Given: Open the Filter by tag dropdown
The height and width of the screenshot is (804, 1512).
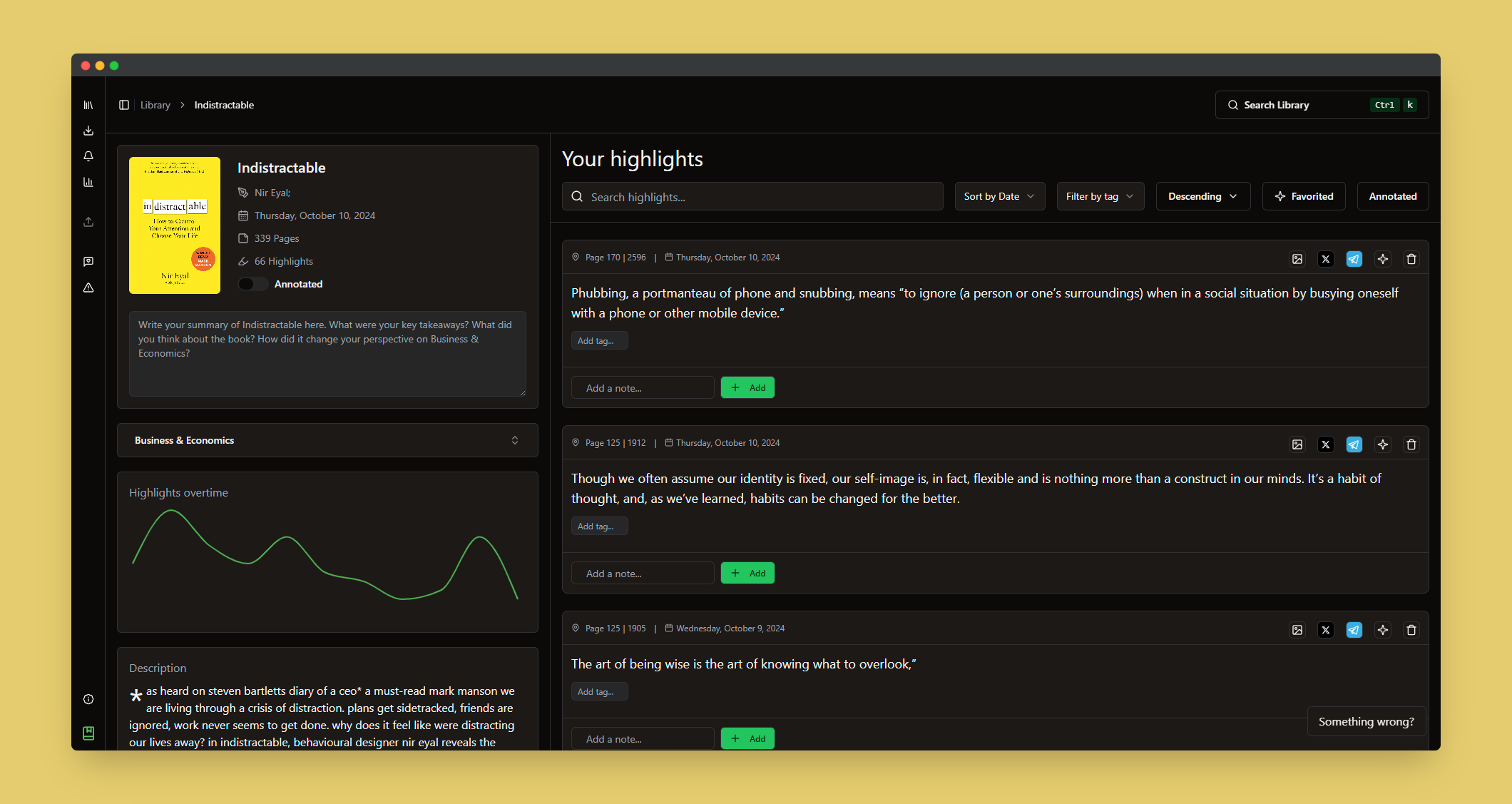Looking at the screenshot, I should 1100,196.
